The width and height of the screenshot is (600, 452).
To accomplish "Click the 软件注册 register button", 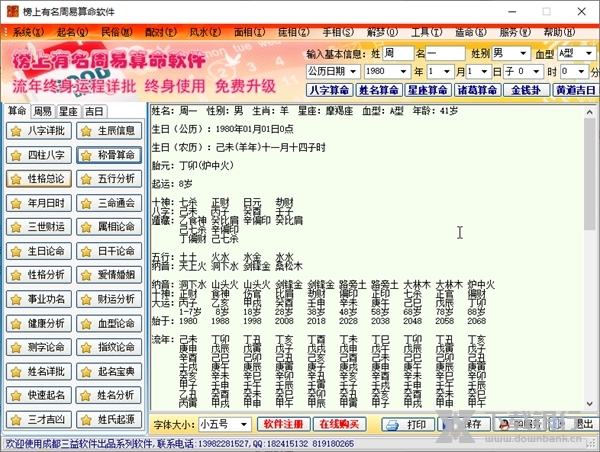I will point(283,424).
